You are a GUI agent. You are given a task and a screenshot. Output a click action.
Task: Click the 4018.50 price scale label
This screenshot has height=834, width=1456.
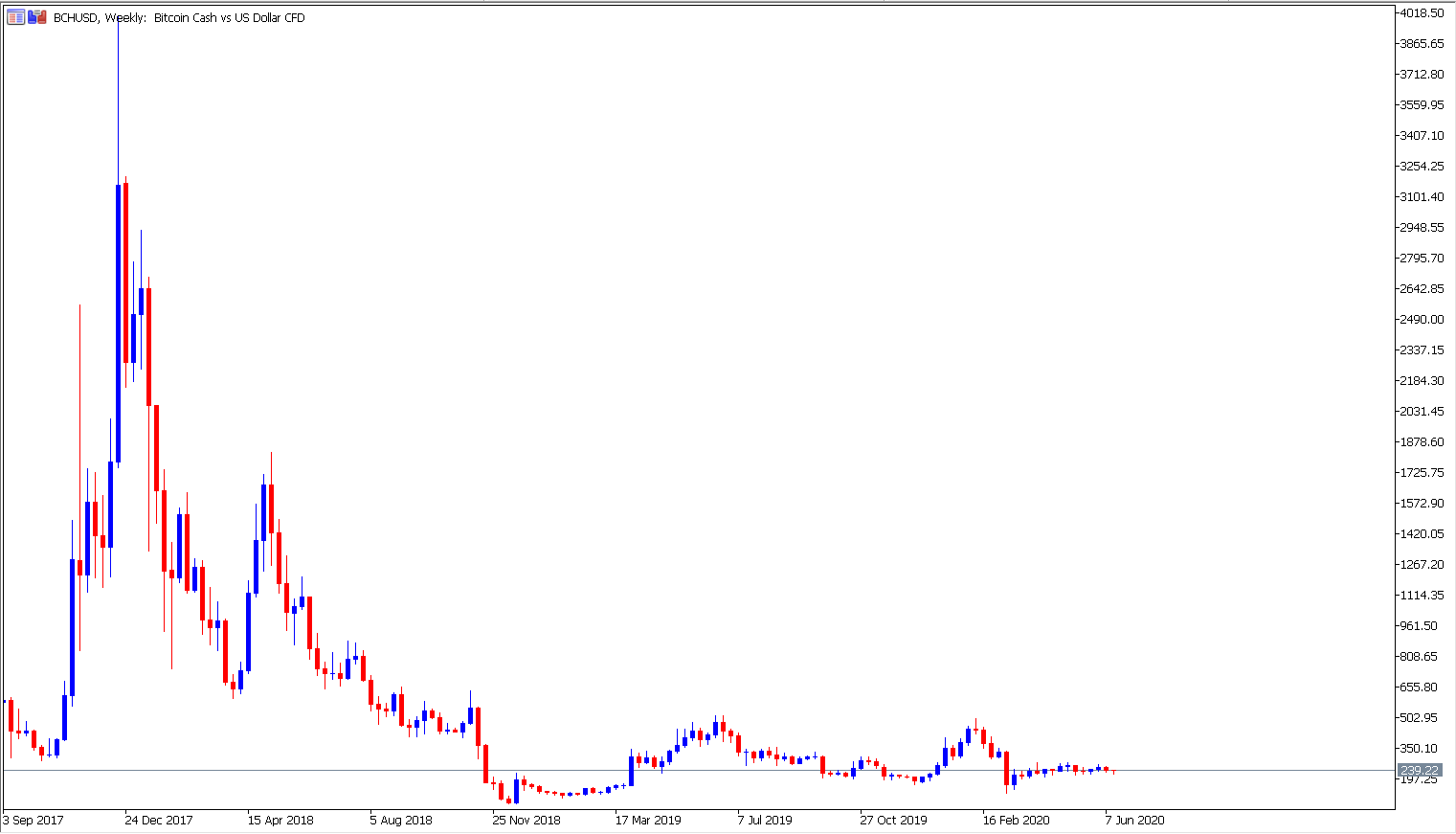coord(1421,13)
